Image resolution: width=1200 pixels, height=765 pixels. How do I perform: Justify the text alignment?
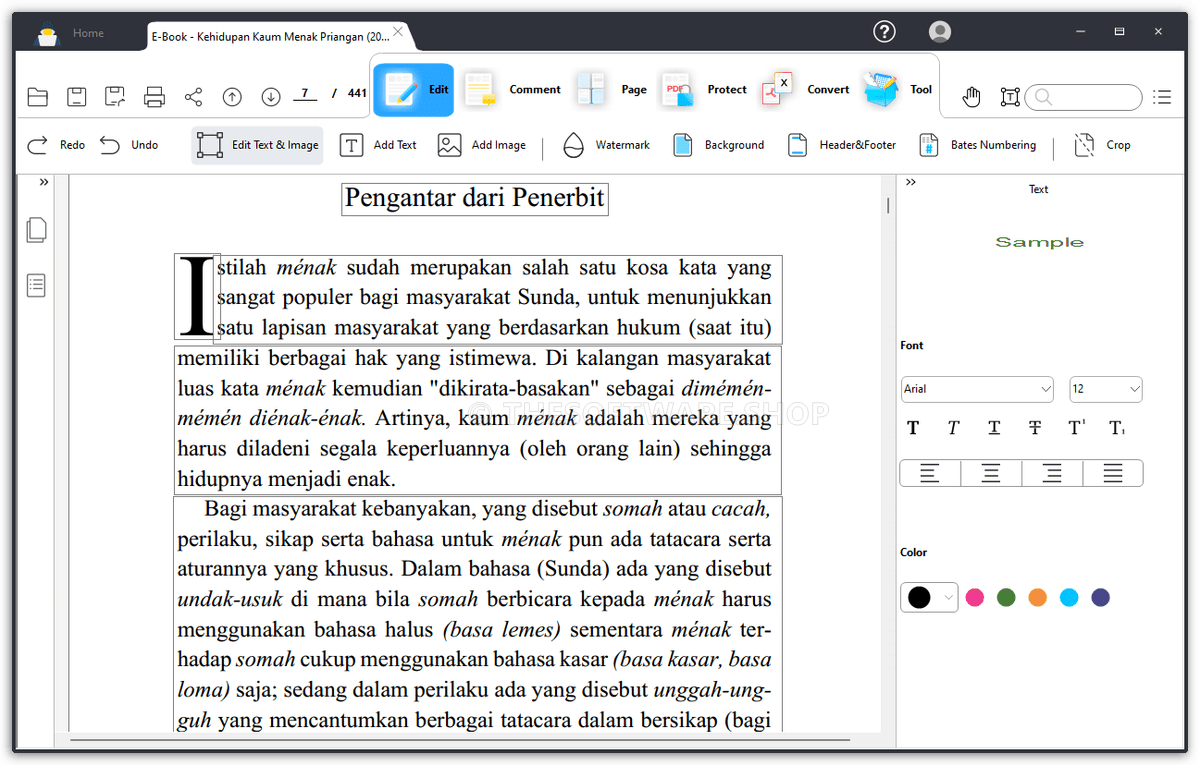[1113, 473]
